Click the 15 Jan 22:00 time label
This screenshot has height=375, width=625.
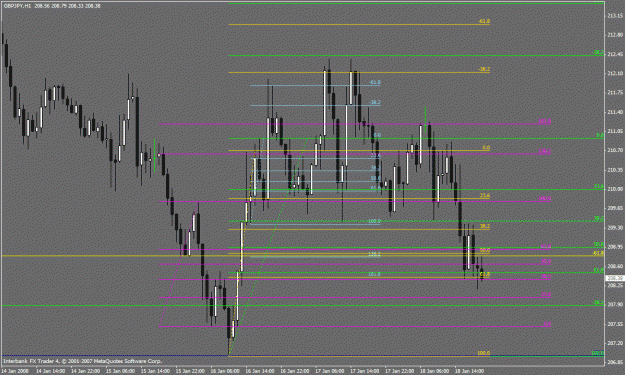coord(190,371)
